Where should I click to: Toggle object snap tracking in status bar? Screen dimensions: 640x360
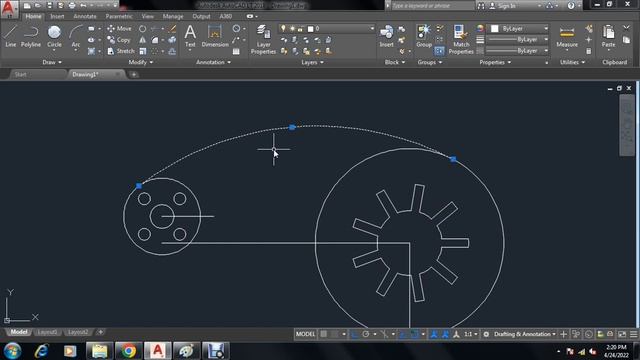click(402, 334)
